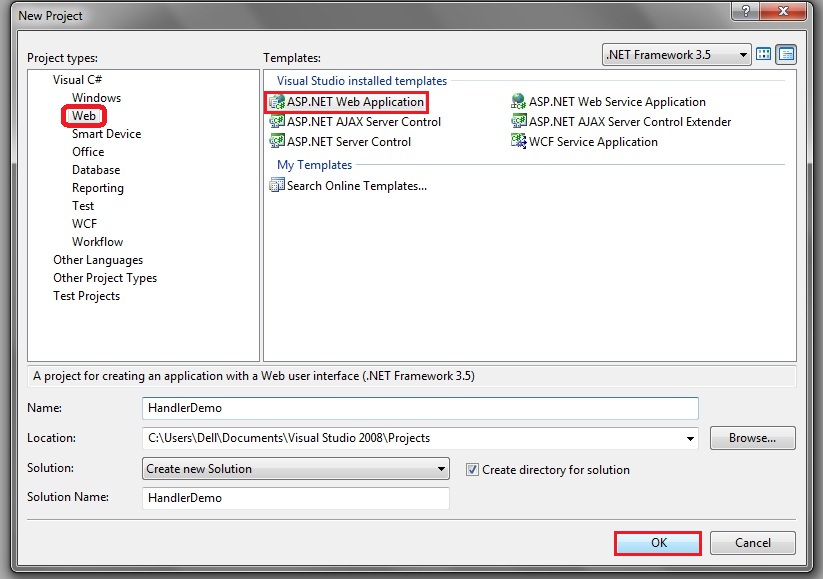Open the Create new Solution combo box
The image size is (823, 579).
(296, 468)
